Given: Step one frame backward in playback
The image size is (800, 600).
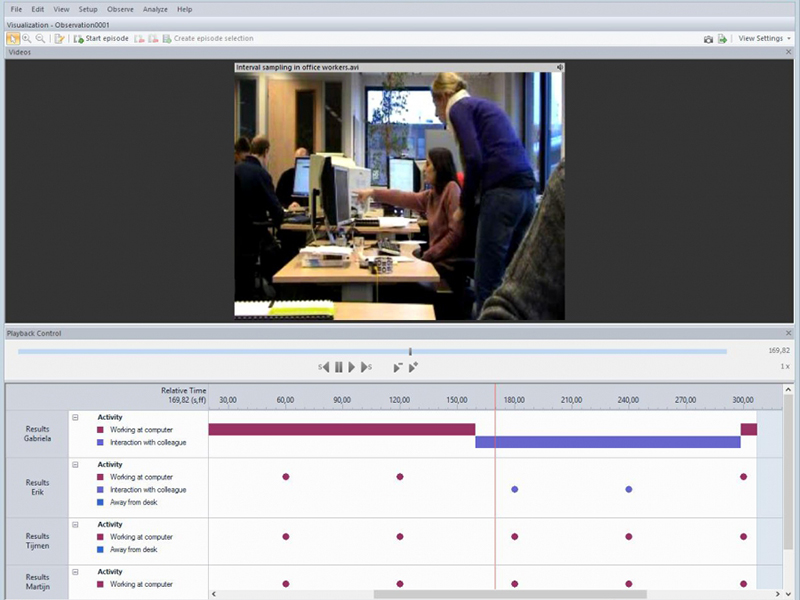Looking at the screenshot, I should click(325, 367).
